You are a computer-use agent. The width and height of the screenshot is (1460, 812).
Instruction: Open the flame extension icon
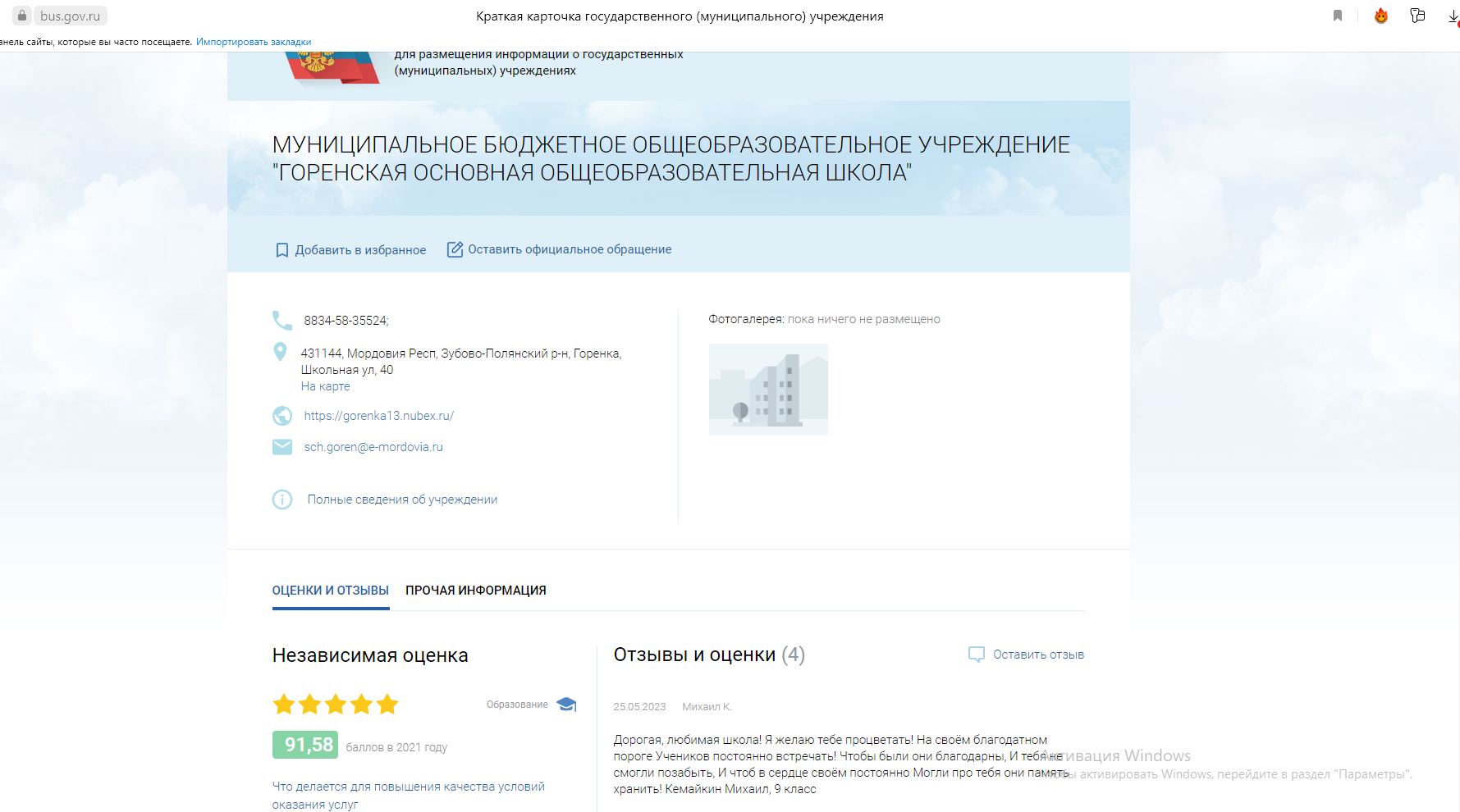[x=1381, y=16]
